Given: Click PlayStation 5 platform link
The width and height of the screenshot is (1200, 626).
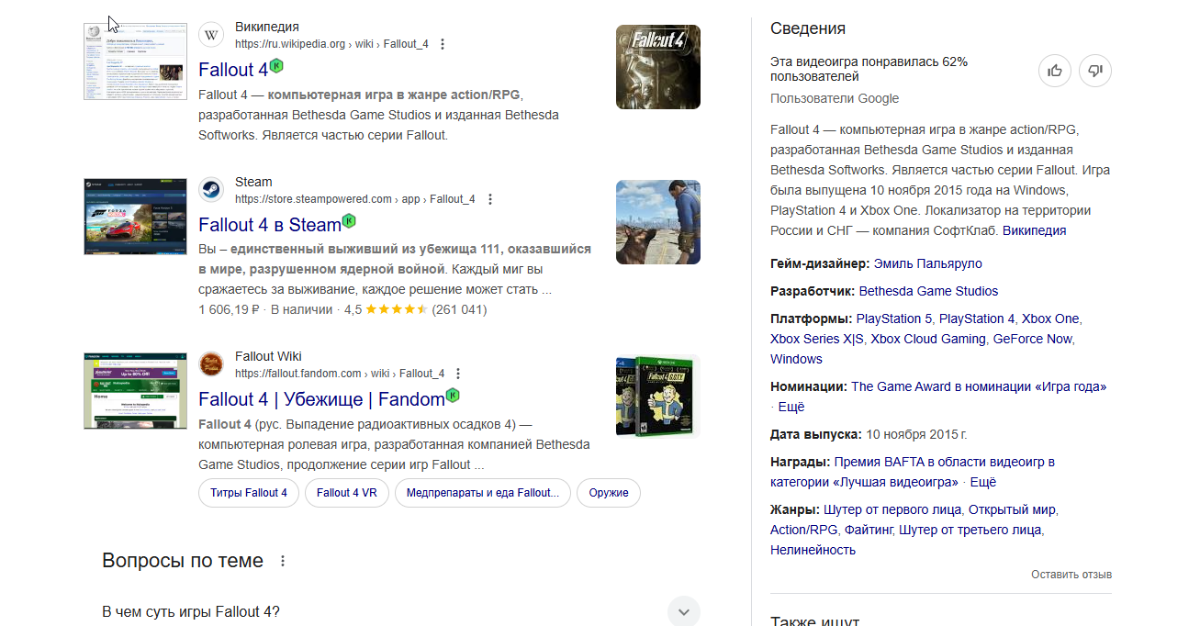Looking at the screenshot, I should (894, 319).
